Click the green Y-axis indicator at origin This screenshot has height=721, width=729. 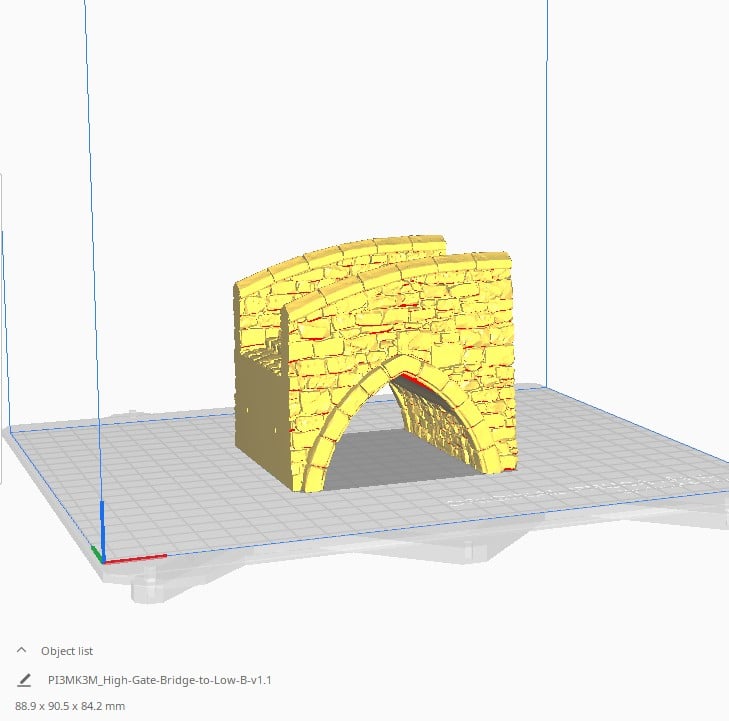[x=96, y=552]
